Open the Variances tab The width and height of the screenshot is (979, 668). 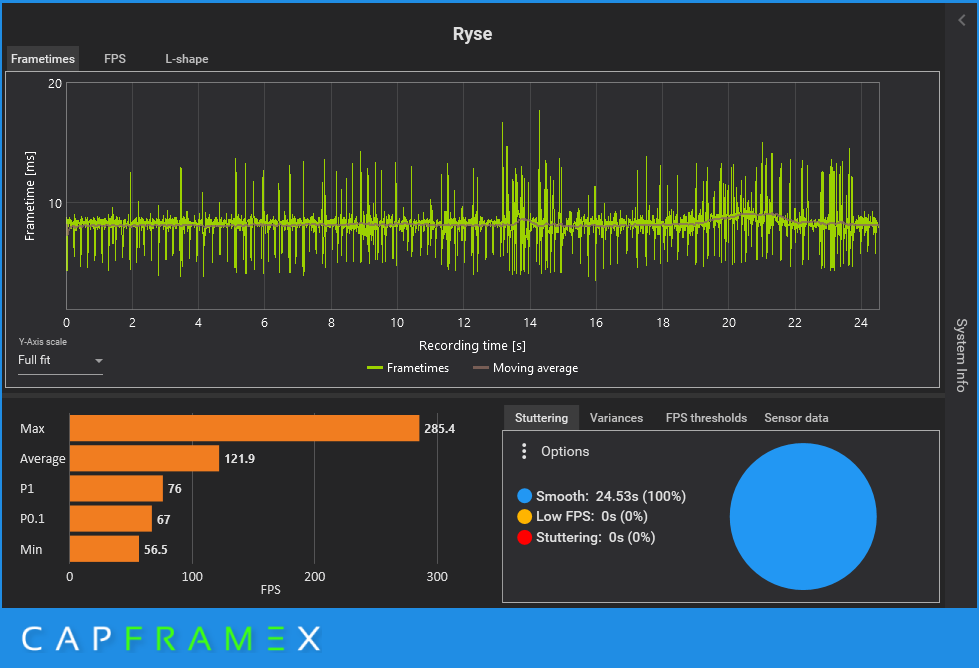(616, 418)
